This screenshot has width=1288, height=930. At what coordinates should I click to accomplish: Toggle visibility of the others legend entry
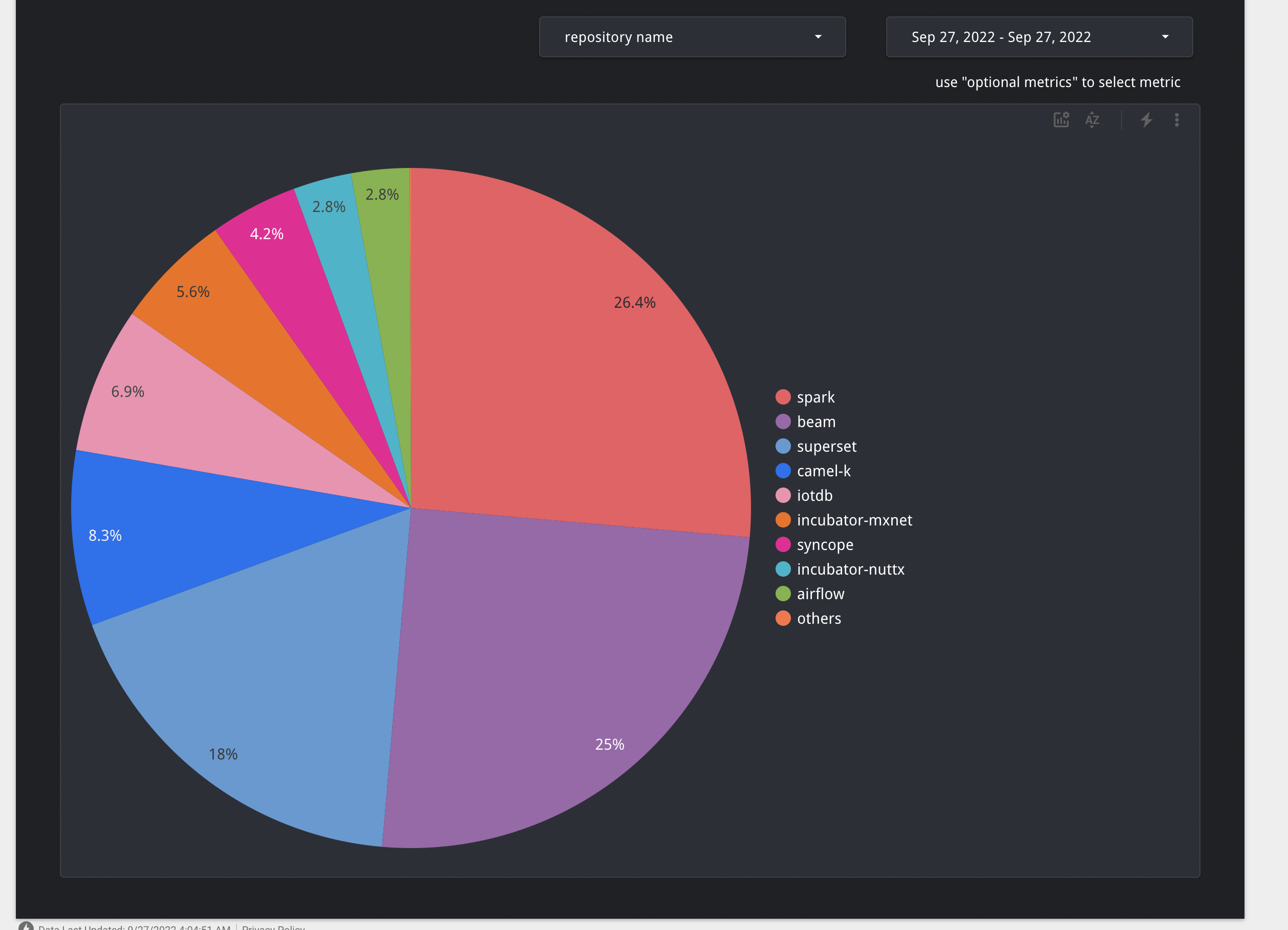point(819,618)
